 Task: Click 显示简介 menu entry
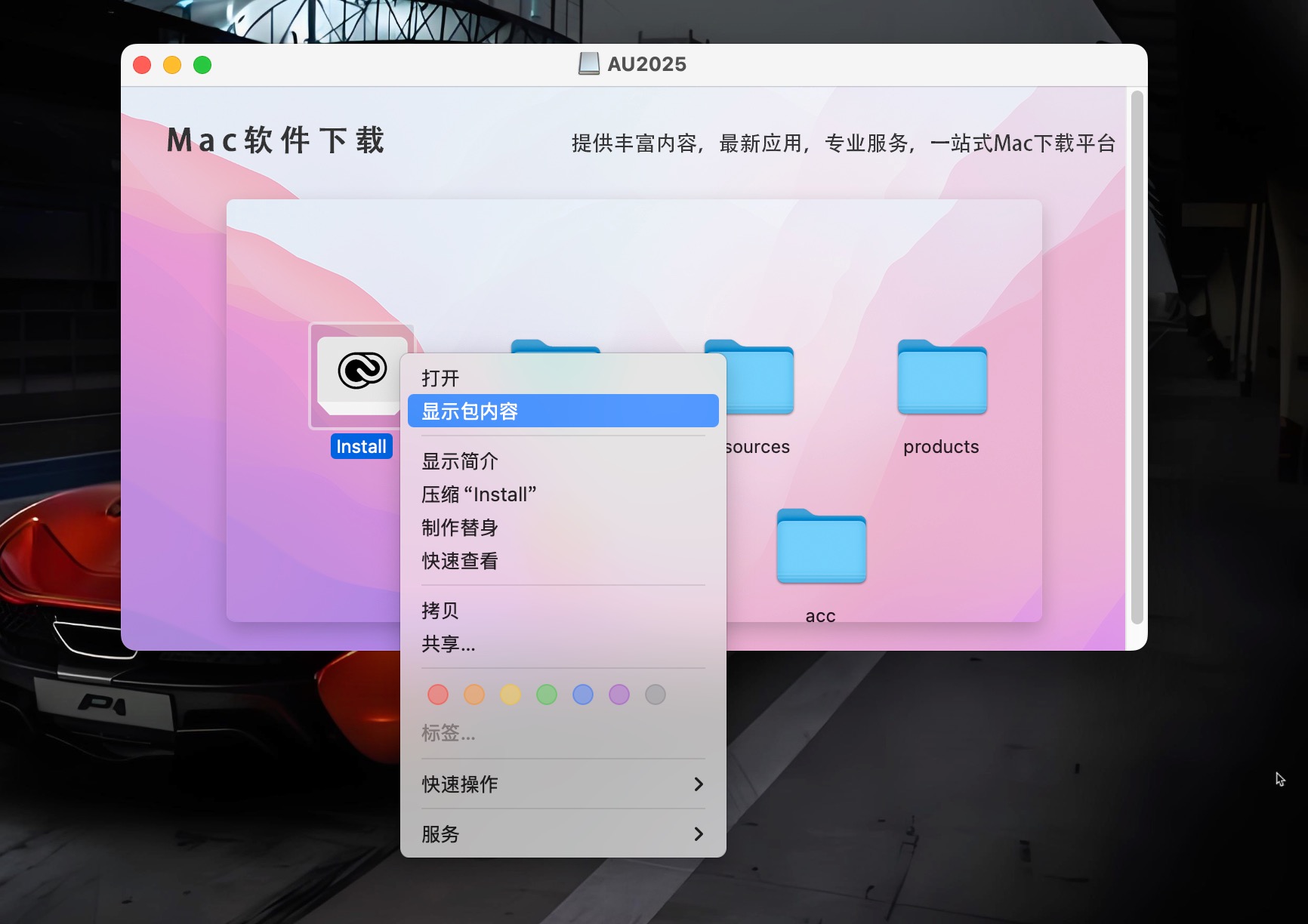coord(460,461)
